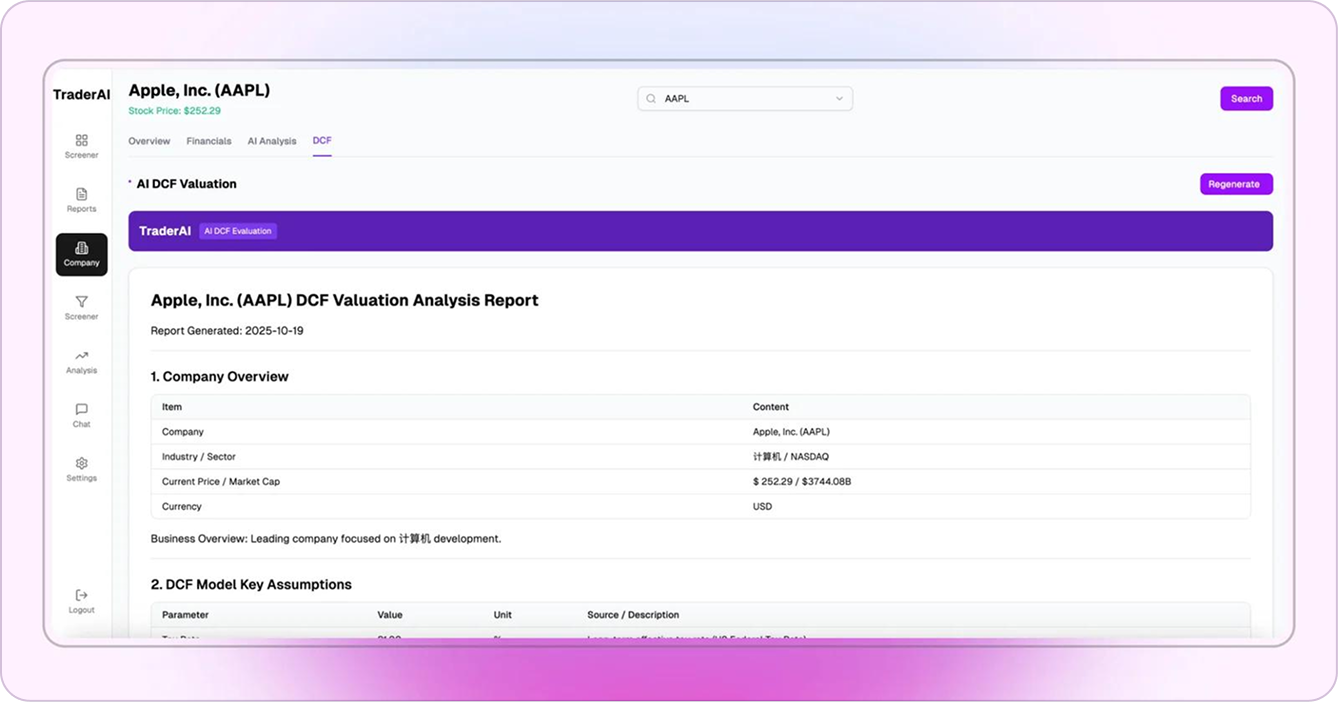Switch to the Financials tab
1338x702 pixels.
[x=209, y=141]
